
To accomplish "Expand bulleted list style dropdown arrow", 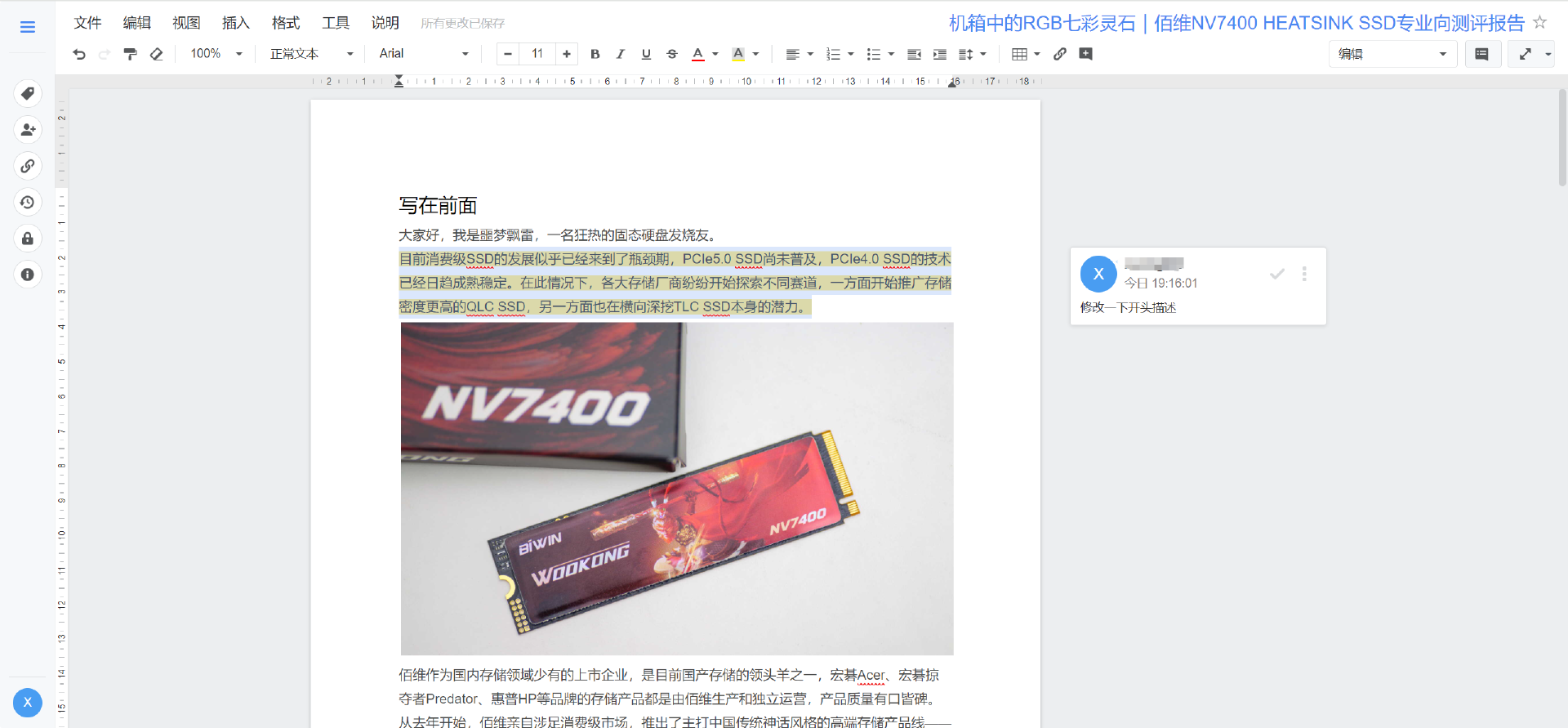I will [x=891, y=54].
